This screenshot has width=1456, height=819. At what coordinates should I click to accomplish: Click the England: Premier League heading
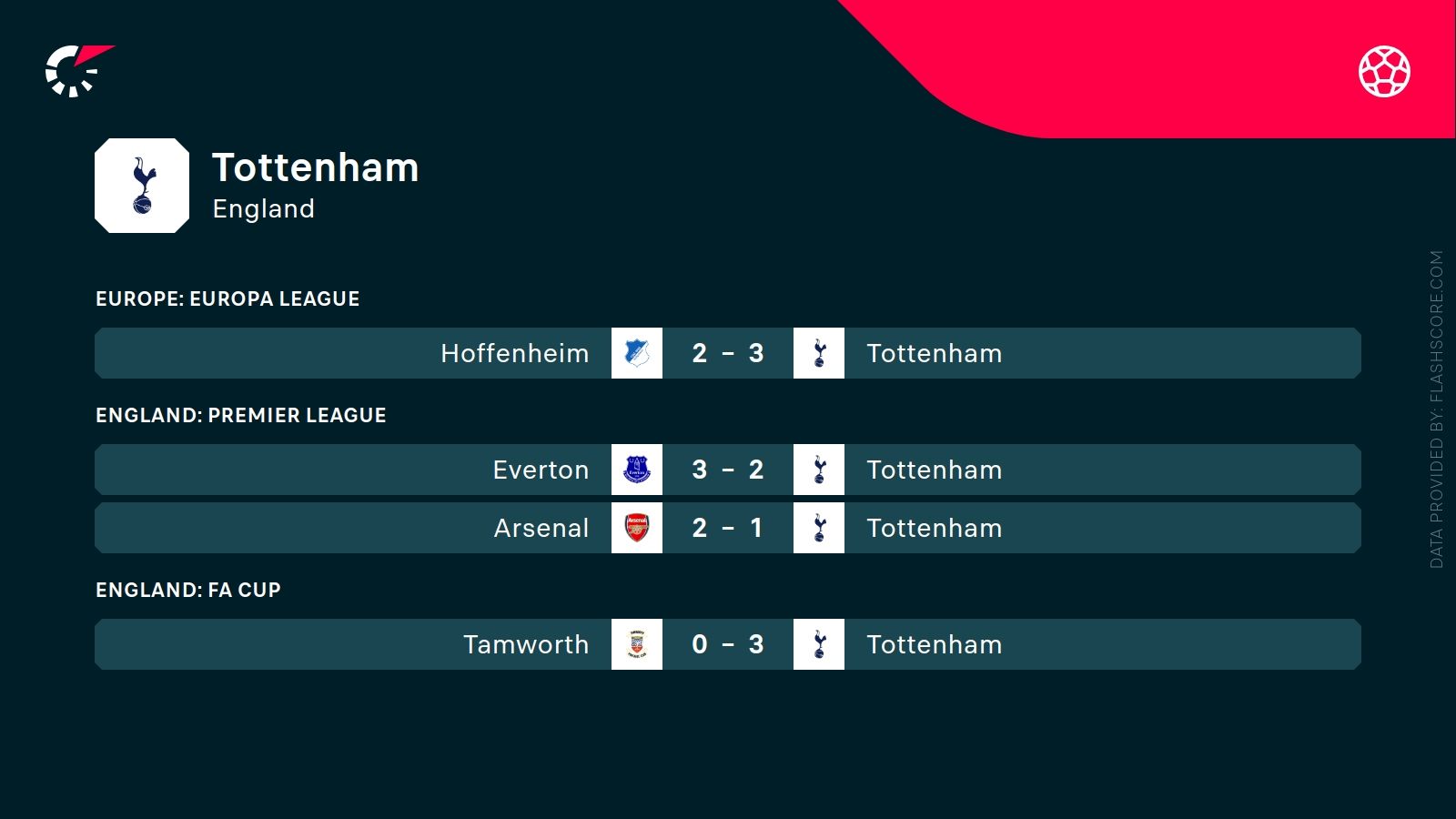[241, 415]
